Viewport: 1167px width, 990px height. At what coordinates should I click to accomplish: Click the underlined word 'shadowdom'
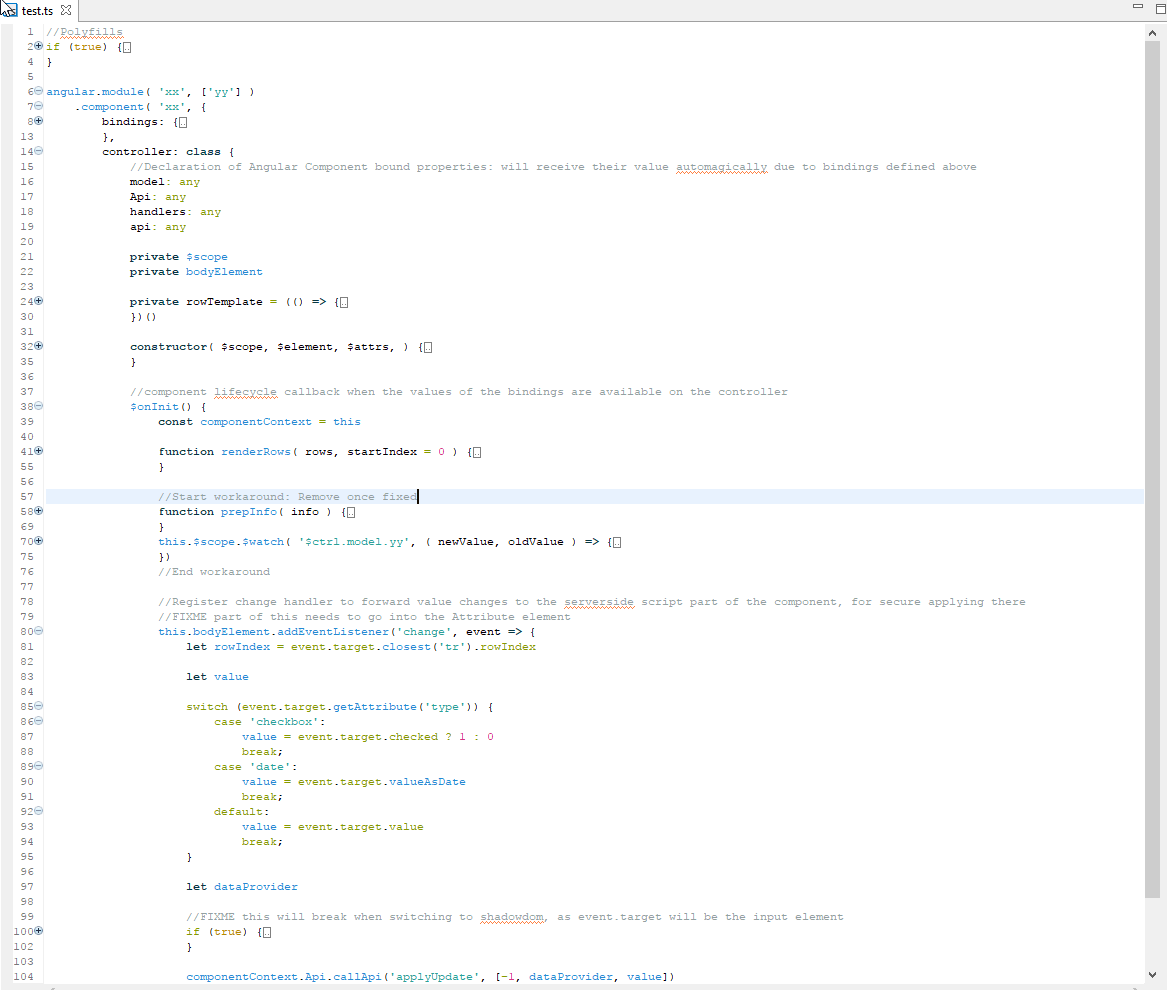pyautogui.click(x=512, y=917)
